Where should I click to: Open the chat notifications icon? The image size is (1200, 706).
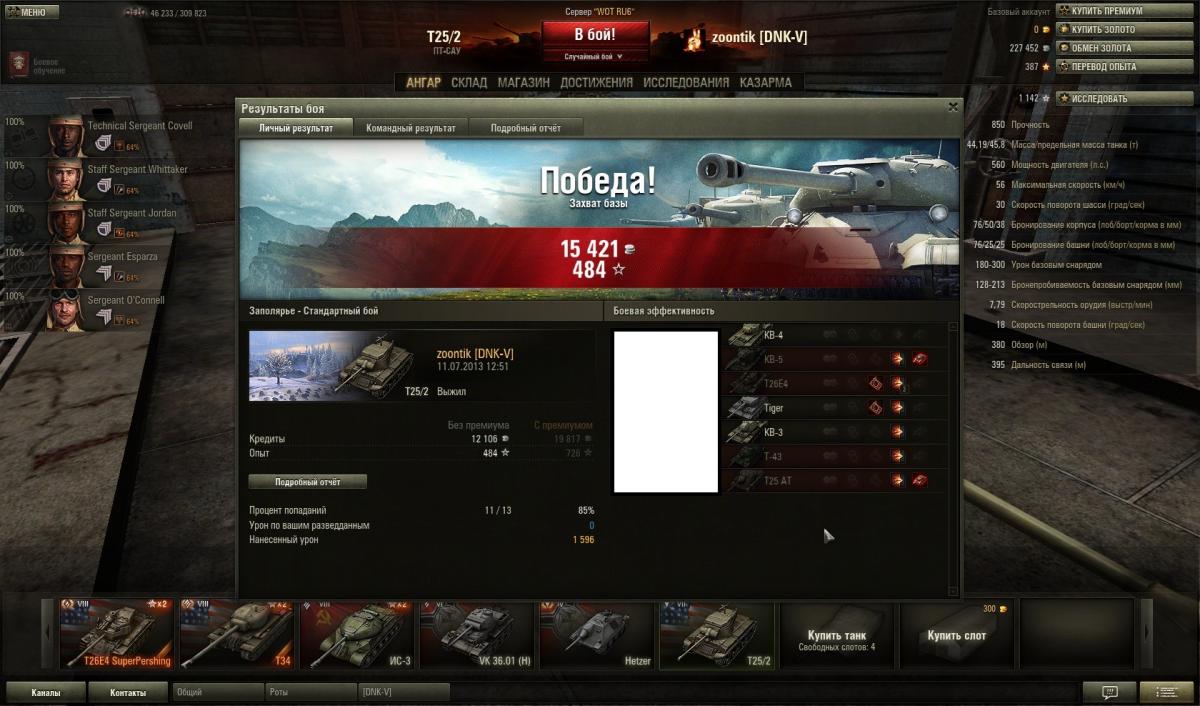coord(1109,692)
